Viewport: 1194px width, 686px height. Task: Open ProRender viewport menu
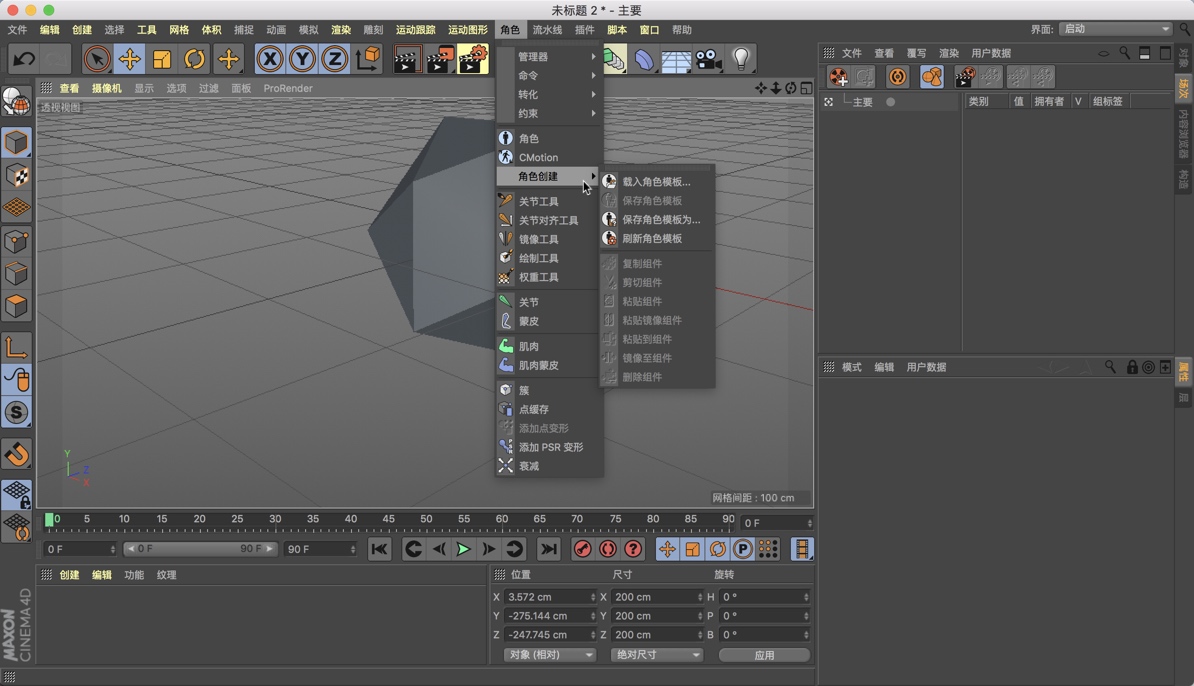point(288,88)
